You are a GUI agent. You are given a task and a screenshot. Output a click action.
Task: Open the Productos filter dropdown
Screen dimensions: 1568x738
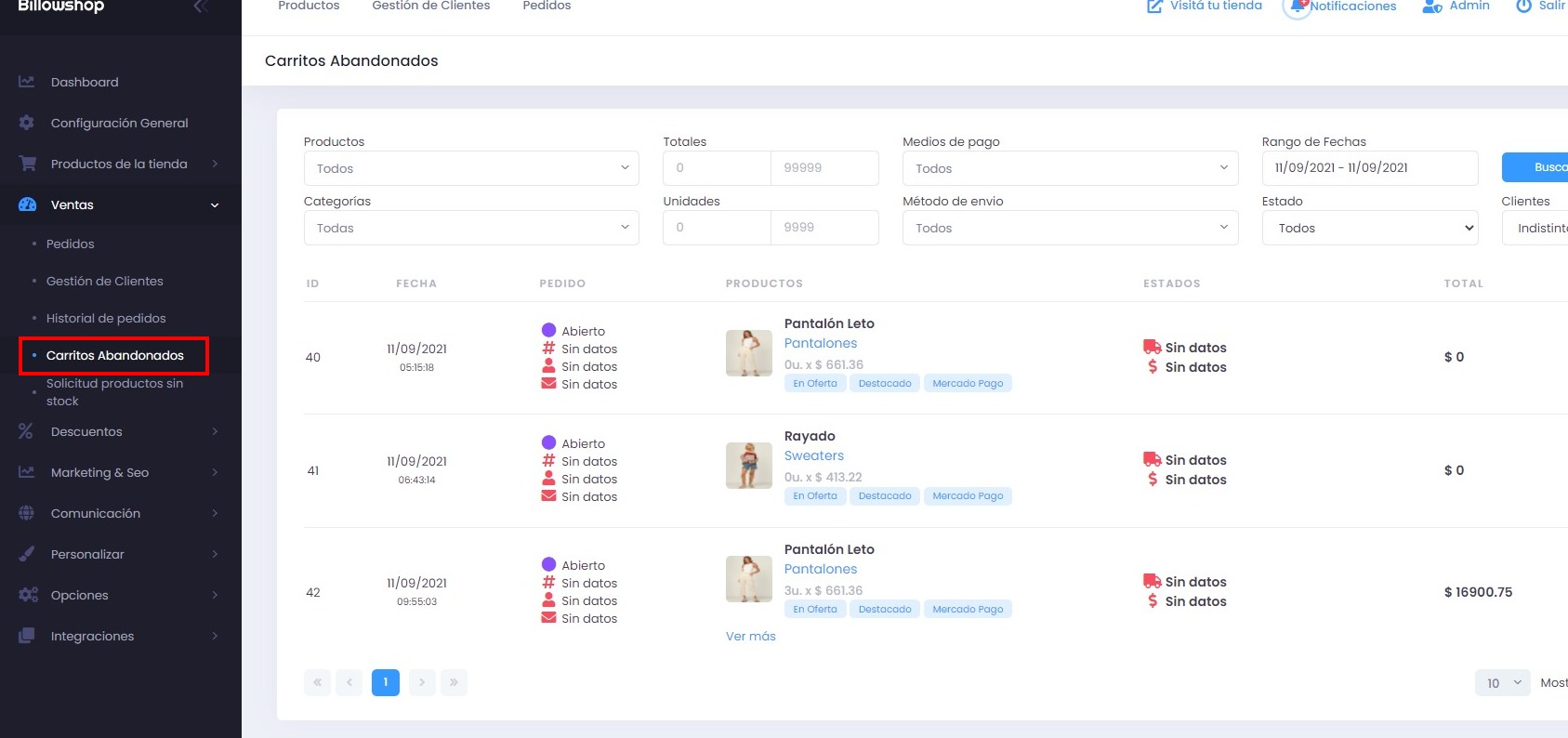click(470, 168)
